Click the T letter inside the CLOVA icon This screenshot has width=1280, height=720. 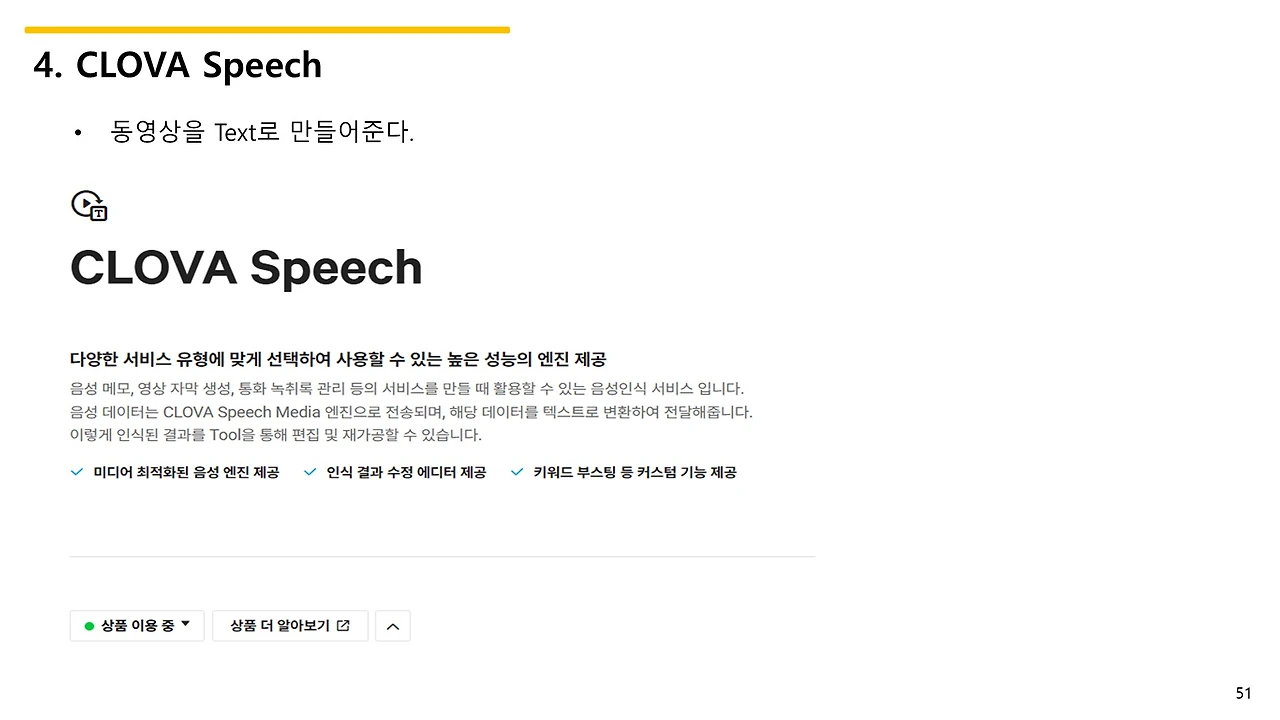[x=98, y=213]
